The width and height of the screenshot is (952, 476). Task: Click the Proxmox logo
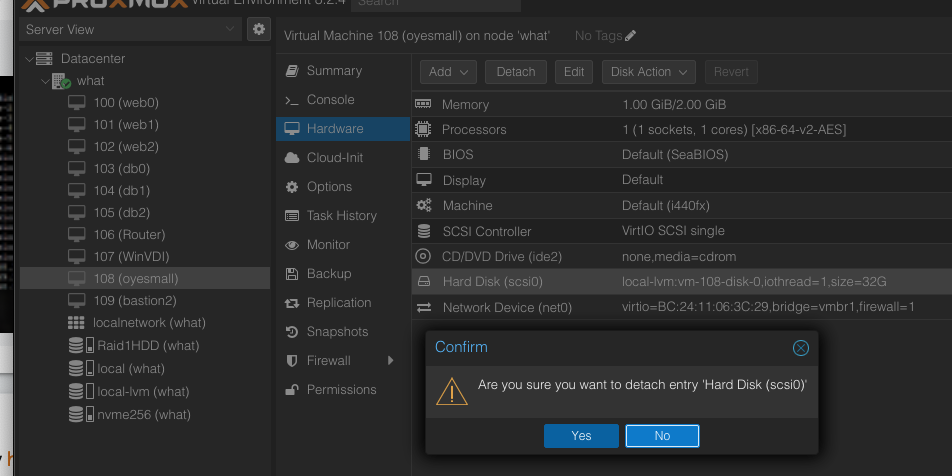104,4
